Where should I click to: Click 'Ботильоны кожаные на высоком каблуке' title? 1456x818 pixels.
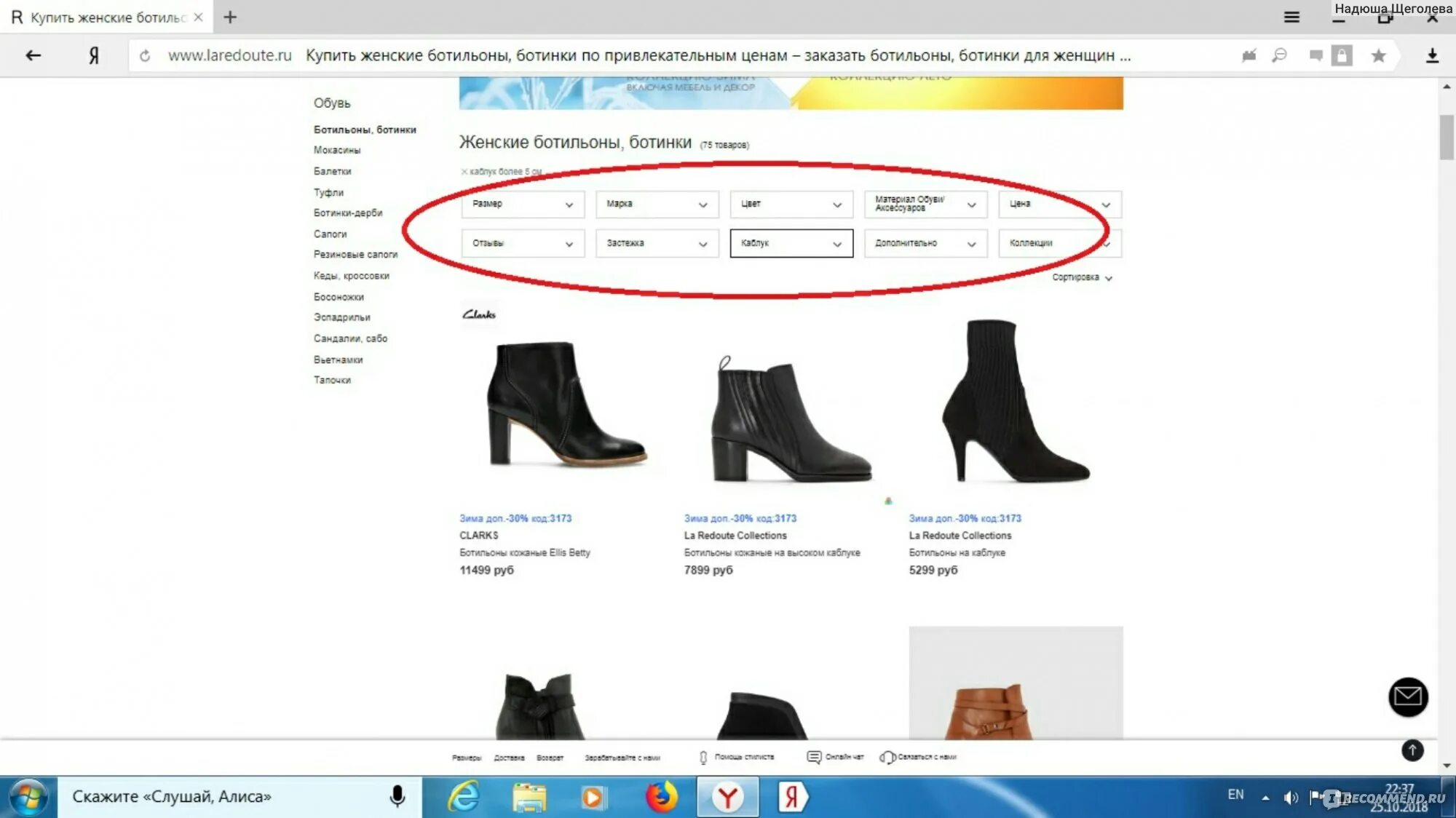(x=772, y=553)
